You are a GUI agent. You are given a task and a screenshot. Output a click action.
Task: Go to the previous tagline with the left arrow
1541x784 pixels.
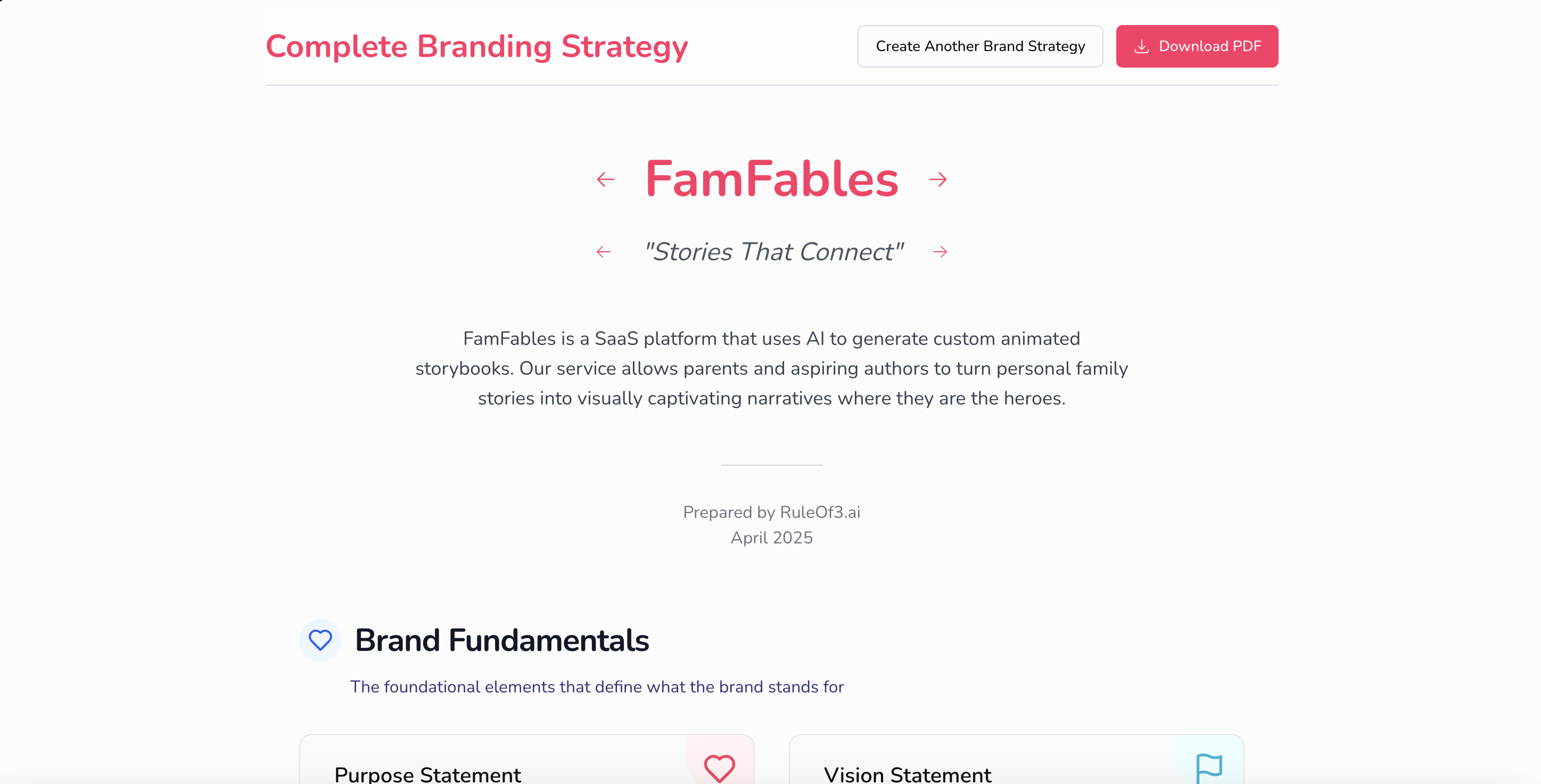tap(604, 252)
